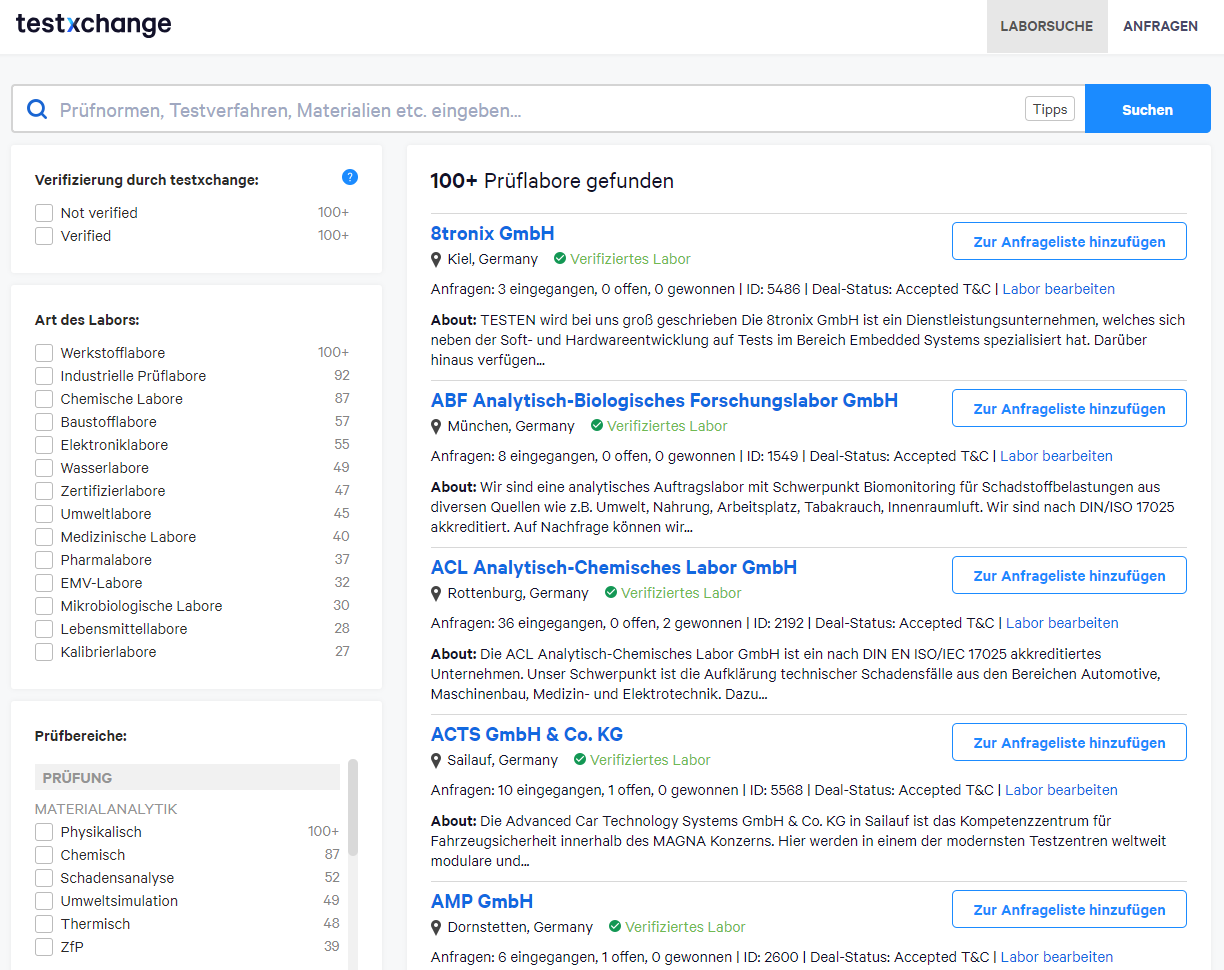Click the green verified checkmark for 8tronix GmbH
The width and height of the screenshot is (1224, 970).
coord(560,259)
